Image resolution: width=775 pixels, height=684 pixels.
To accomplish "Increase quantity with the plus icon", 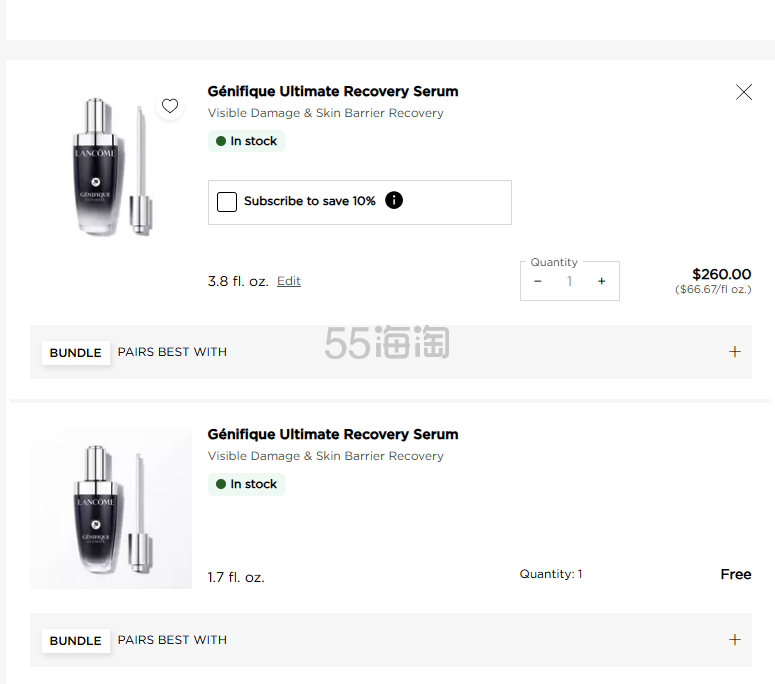I will pos(602,281).
